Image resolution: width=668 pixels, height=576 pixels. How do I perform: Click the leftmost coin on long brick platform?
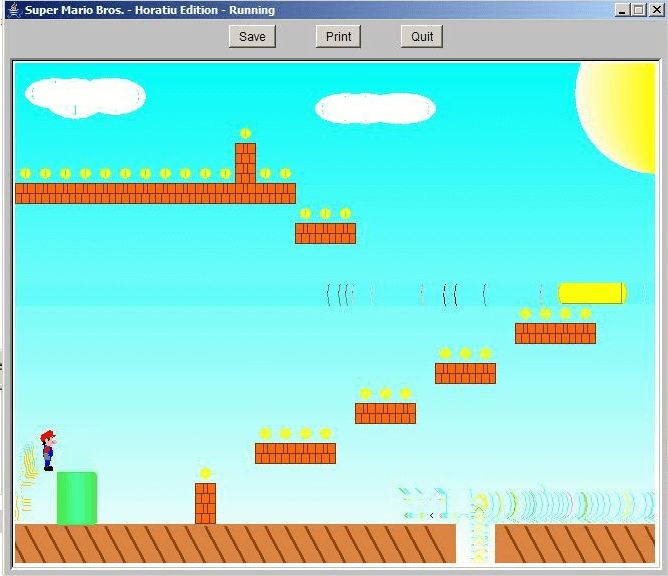pyautogui.click(x=26, y=173)
